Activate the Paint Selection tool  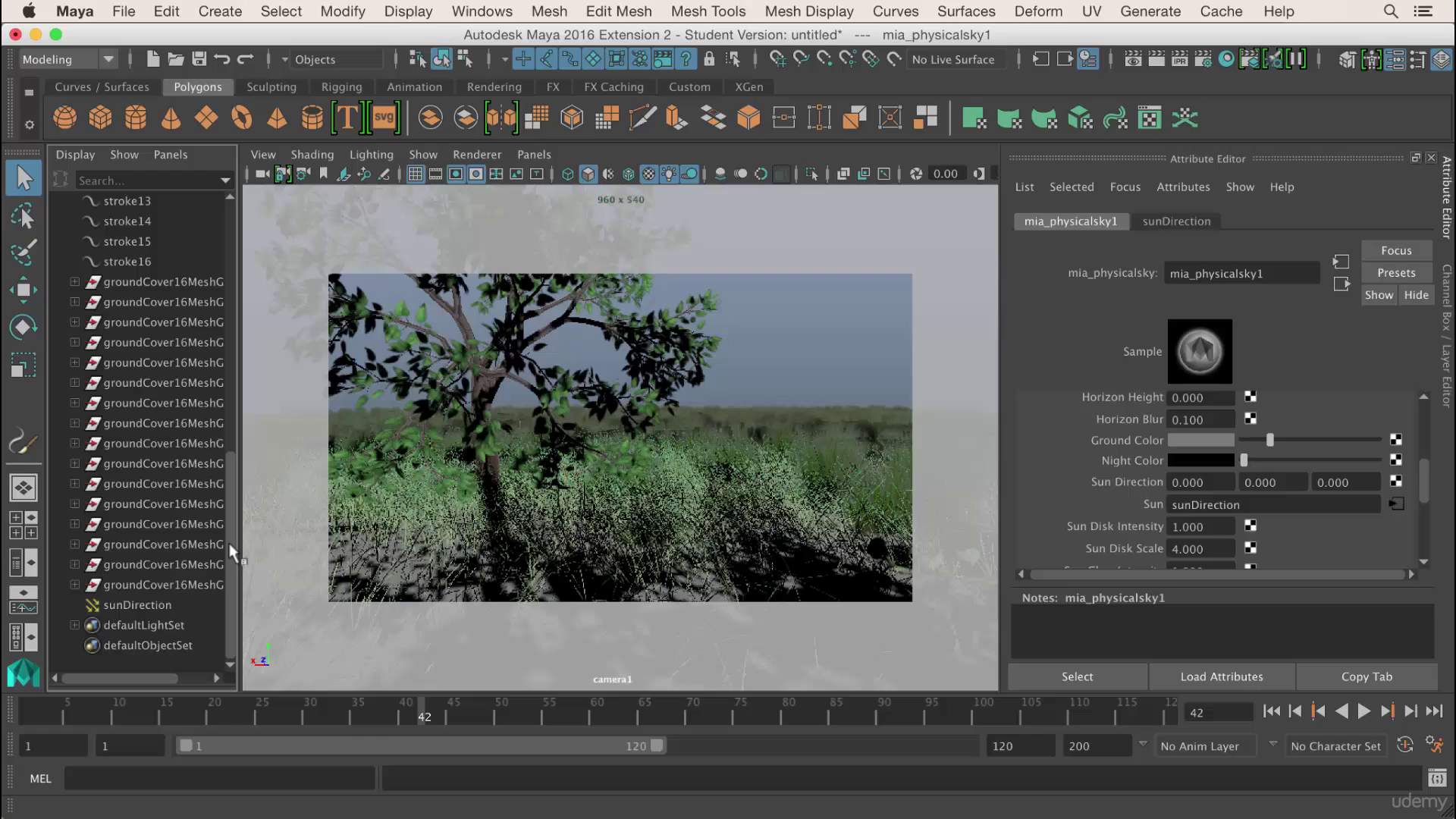[x=24, y=253]
